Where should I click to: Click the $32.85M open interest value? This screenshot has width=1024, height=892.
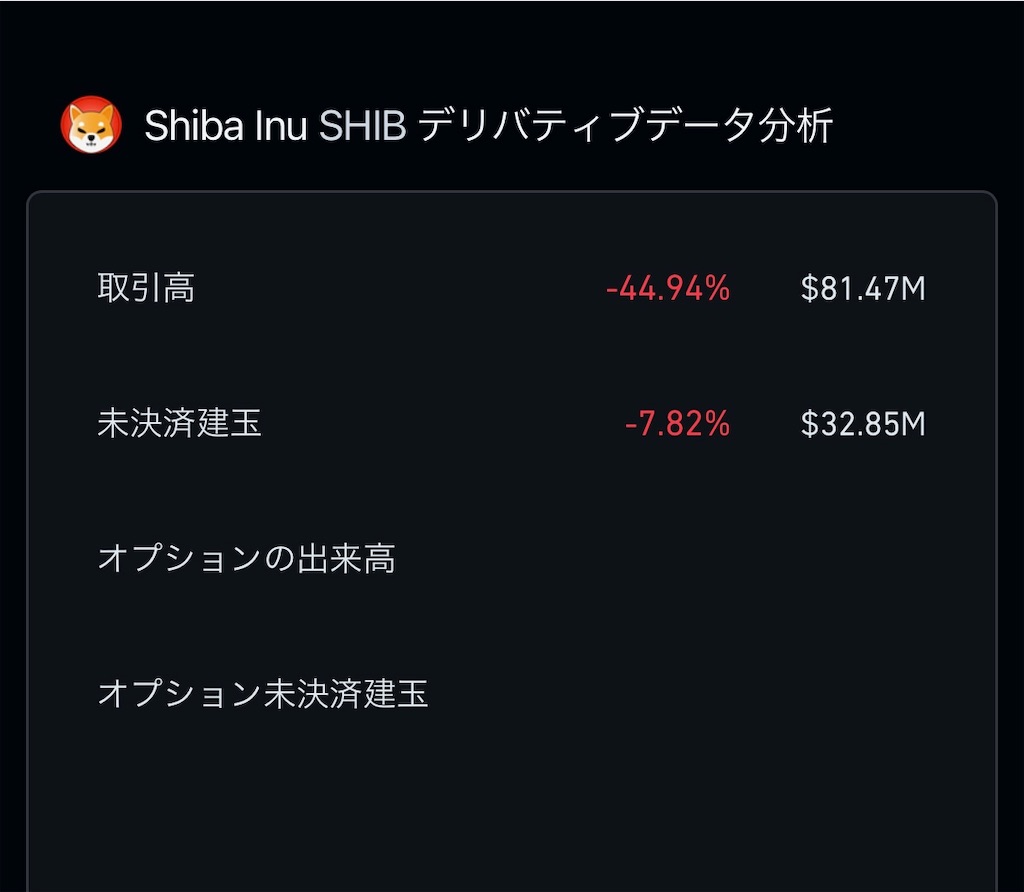[863, 424]
